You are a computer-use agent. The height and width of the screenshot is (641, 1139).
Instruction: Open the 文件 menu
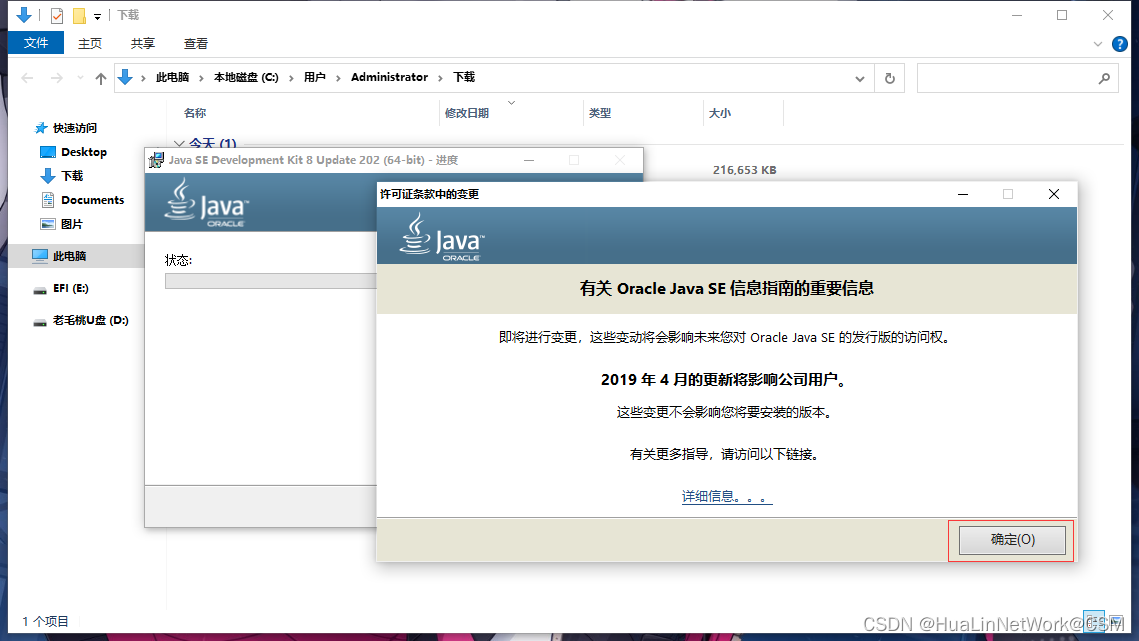[x=35, y=43]
